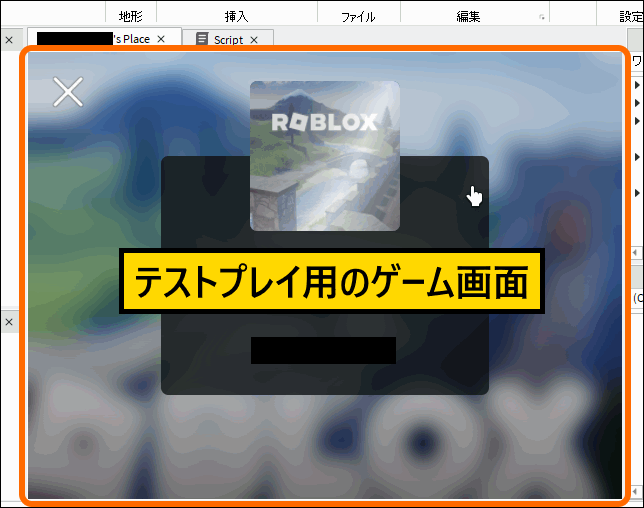This screenshot has height=508, width=644.
Task: Open the 編集 group dialog launcher icon
Action: click(x=542, y=17)
